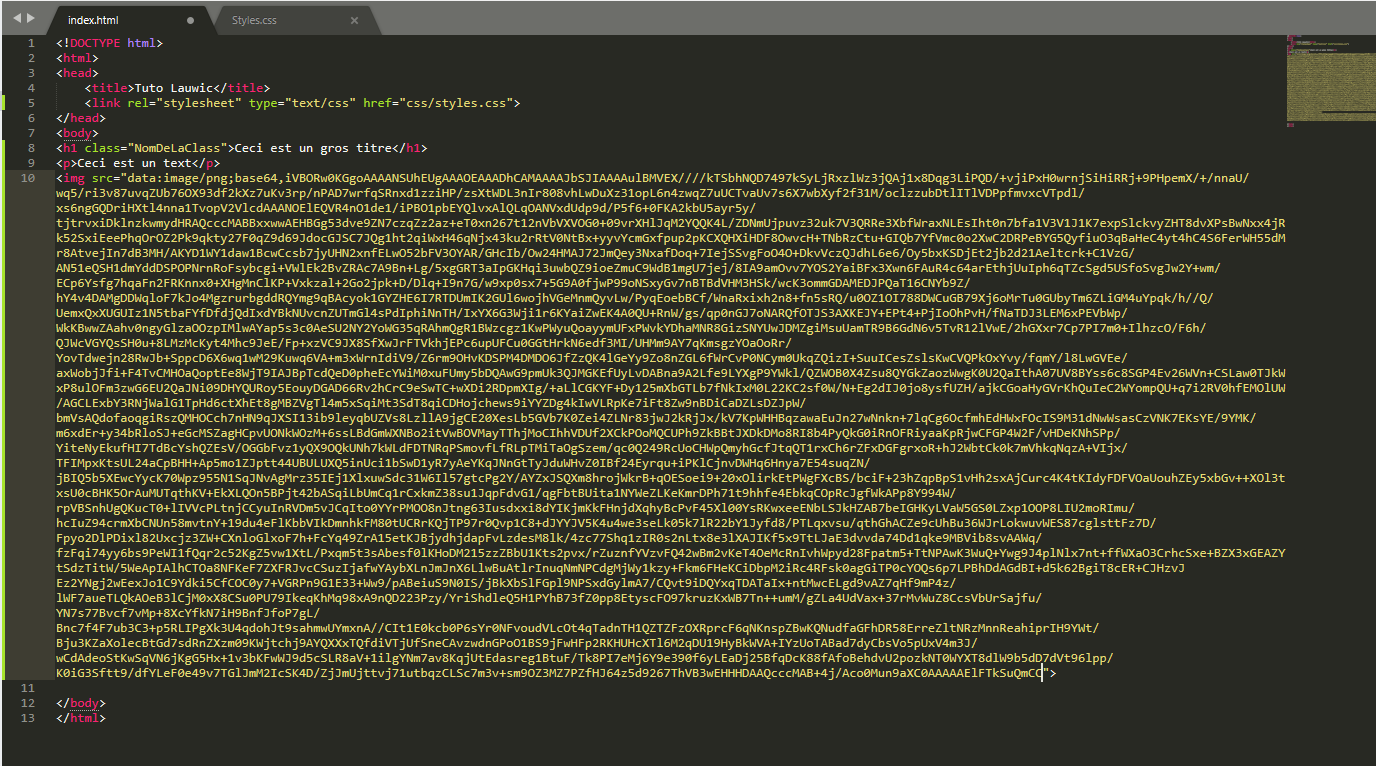Click line number 3 in the gutter
This screenshot has height=766, width=1376.
tap(31, 73)
